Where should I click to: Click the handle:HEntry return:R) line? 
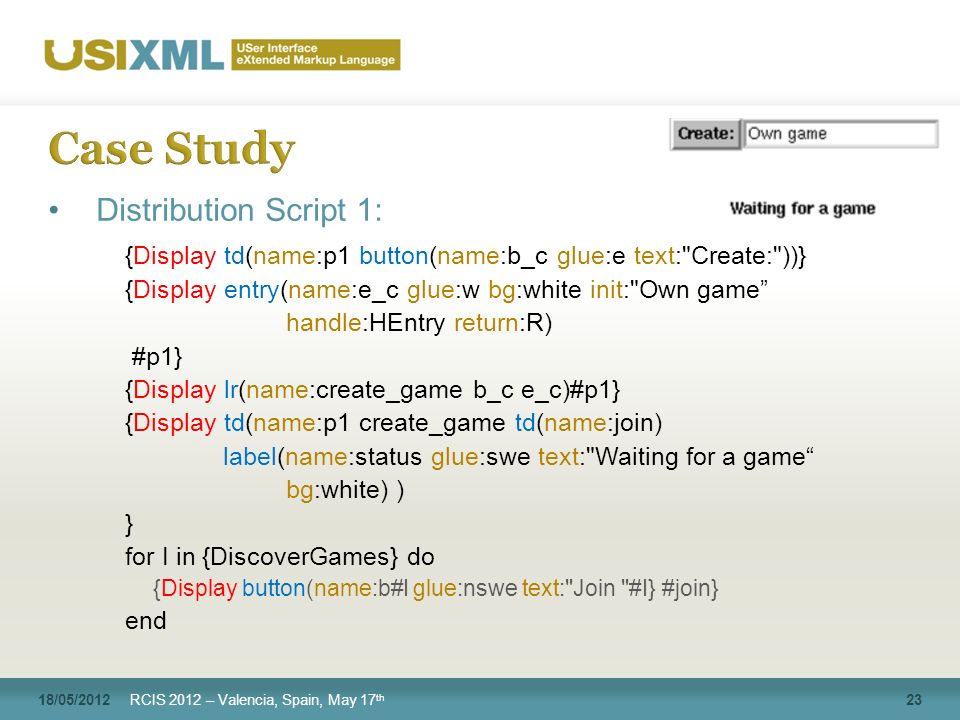point(419,323)
